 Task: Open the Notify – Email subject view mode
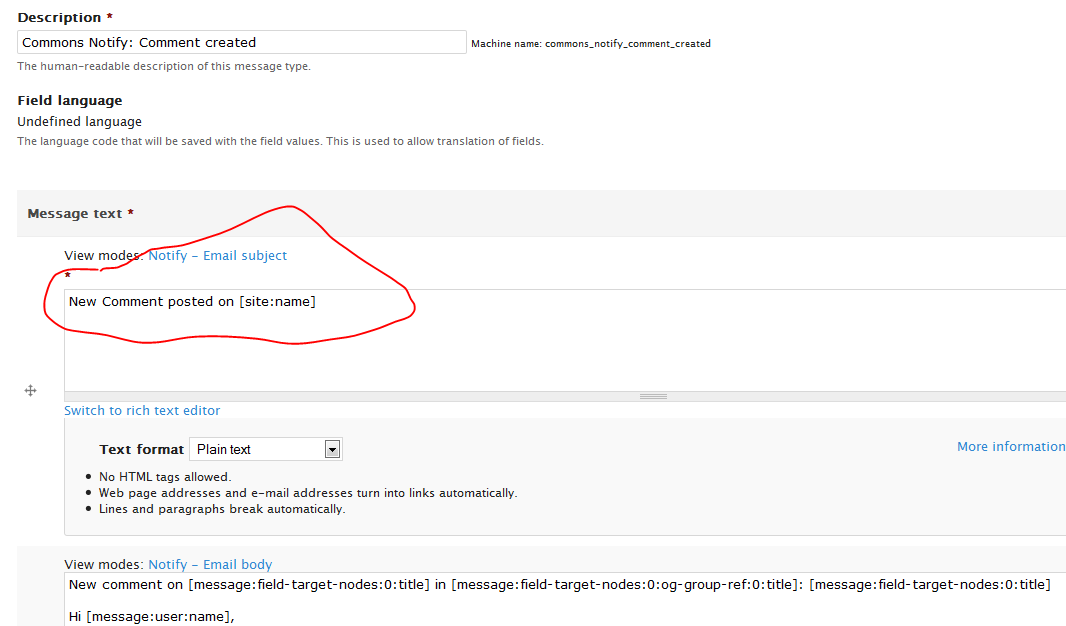tap(217, 255)
